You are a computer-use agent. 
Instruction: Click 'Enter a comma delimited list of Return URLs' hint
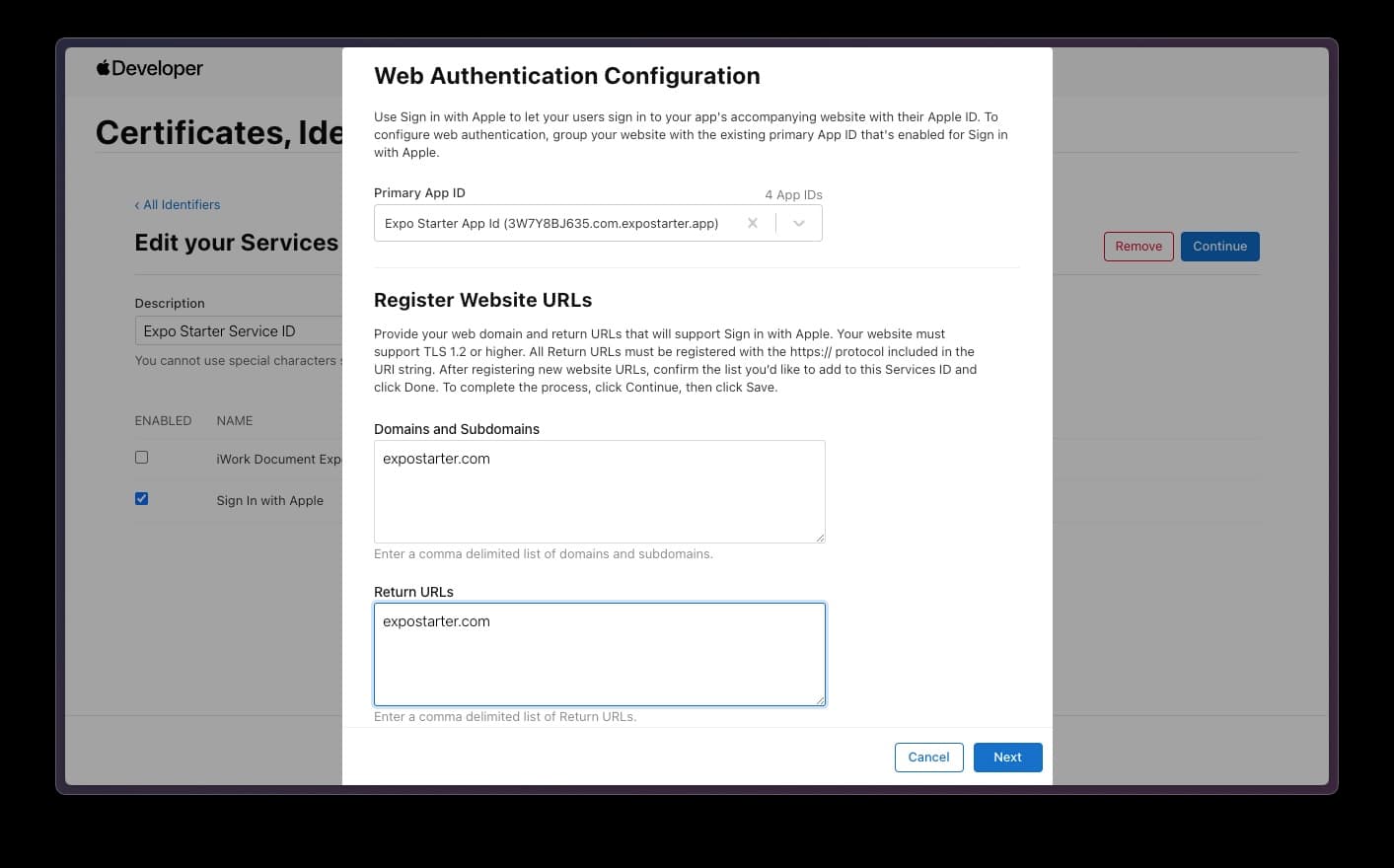(505, 717)
